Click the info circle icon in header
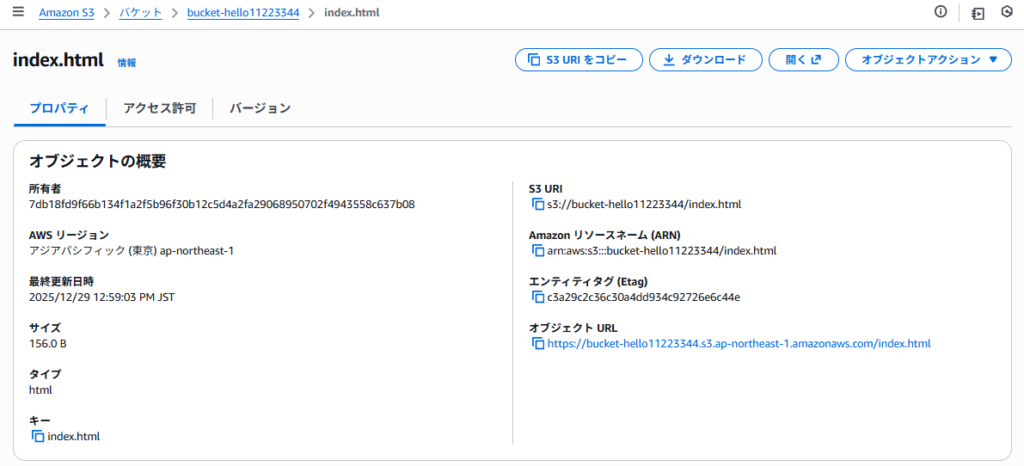The width and height of the screenshot is (1024, 466). (x=940, y=13)
